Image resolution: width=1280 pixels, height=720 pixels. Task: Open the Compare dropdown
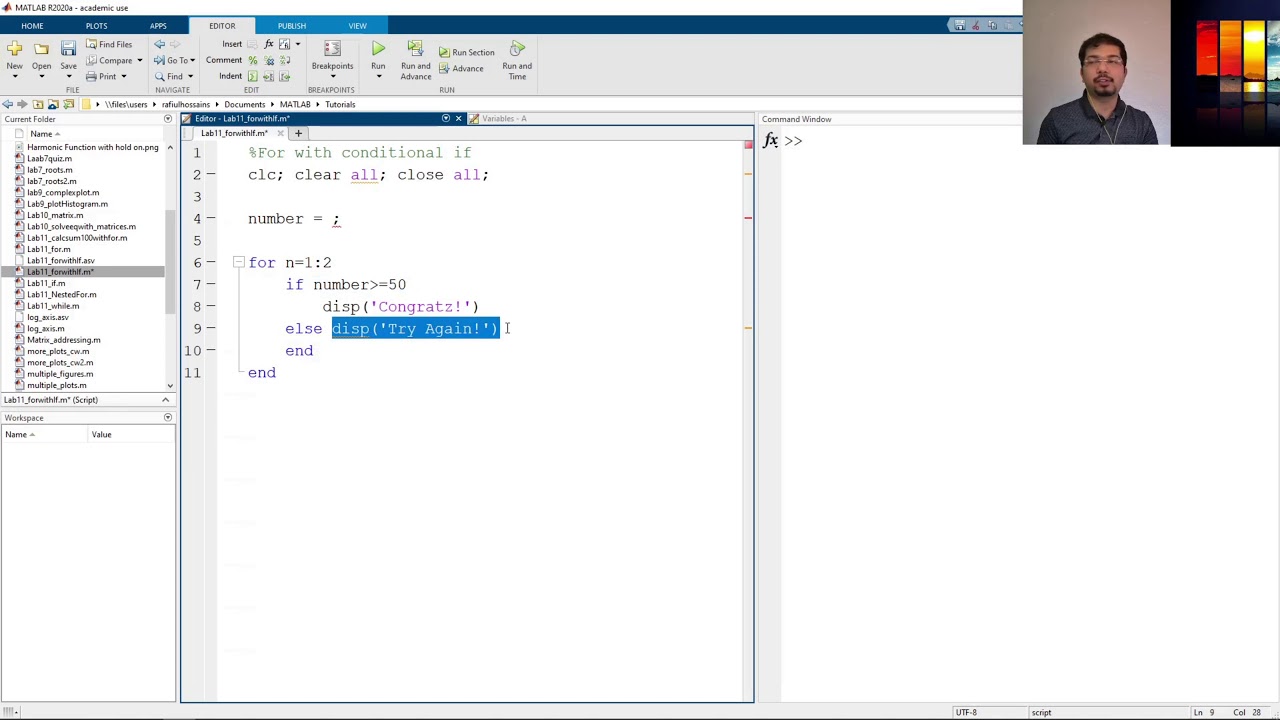point(139,60)
